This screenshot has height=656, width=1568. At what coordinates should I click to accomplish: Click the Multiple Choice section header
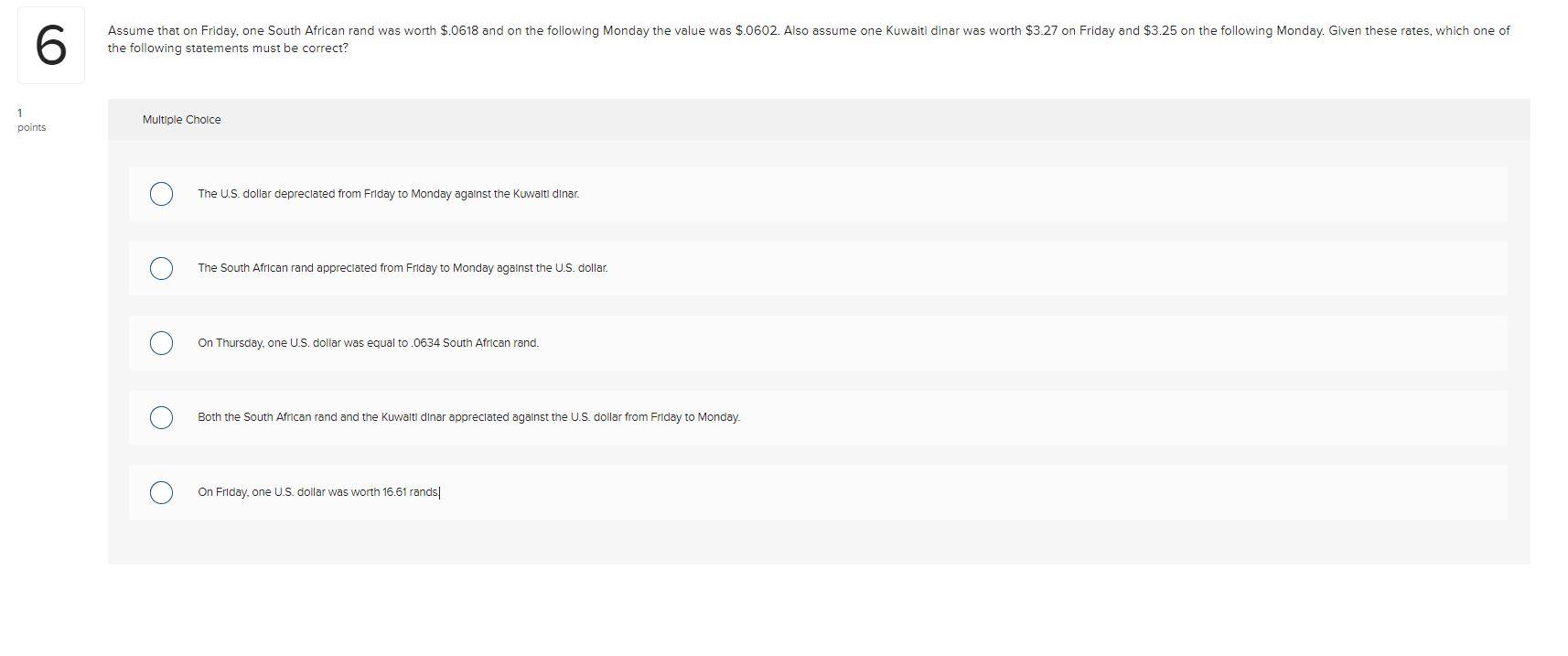181,119
